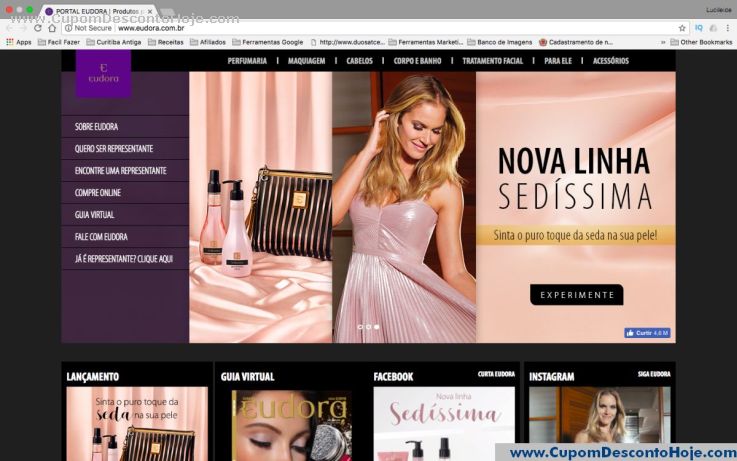Open the Perfumaria menu
Screen dimensions: 737x461
(247, 61)
